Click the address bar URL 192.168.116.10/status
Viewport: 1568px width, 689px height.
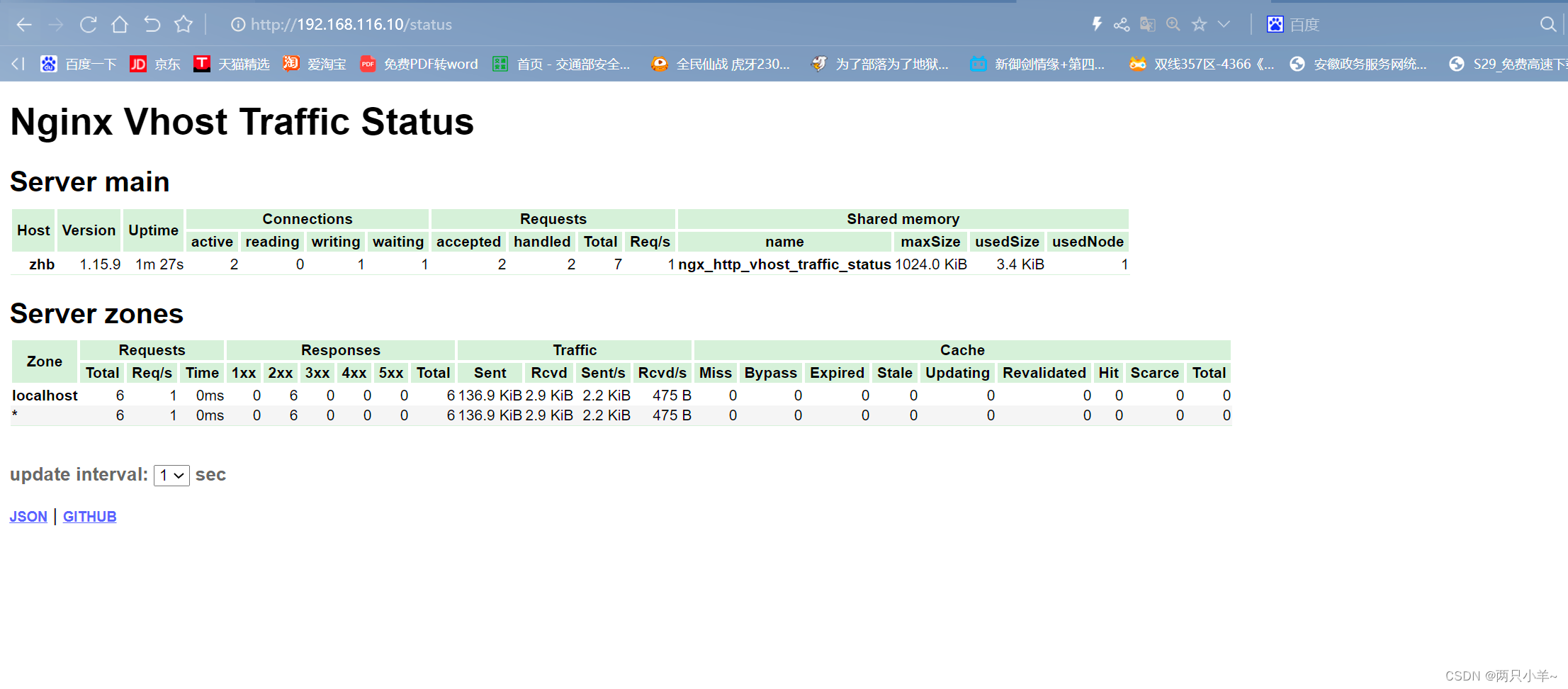coord(351,25)
